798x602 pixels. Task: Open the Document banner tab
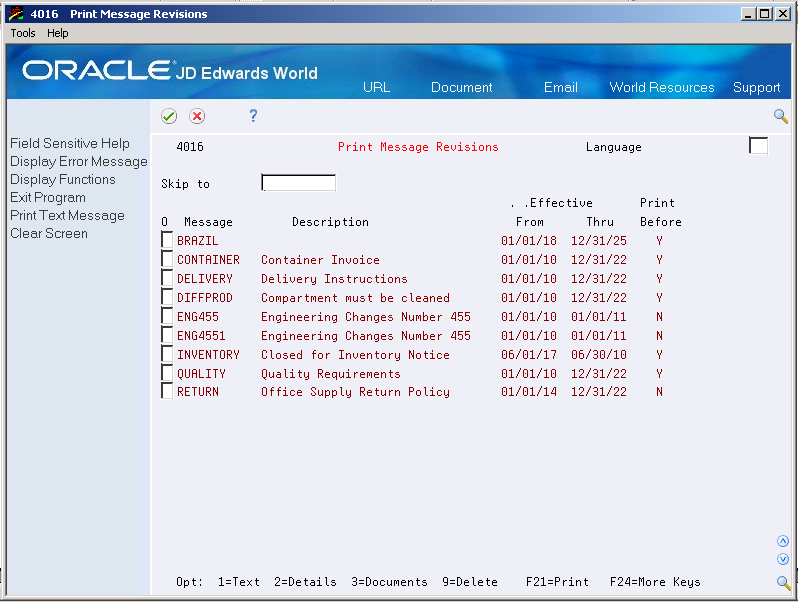point(462,88)
